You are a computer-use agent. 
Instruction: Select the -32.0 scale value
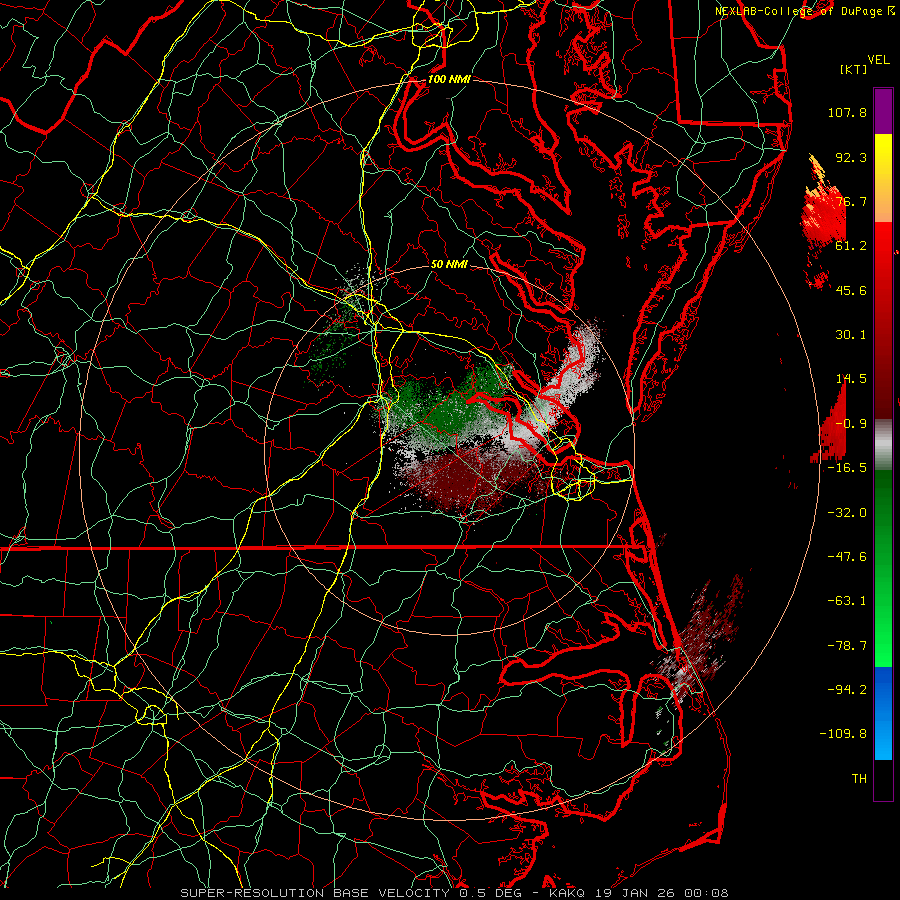847,513
